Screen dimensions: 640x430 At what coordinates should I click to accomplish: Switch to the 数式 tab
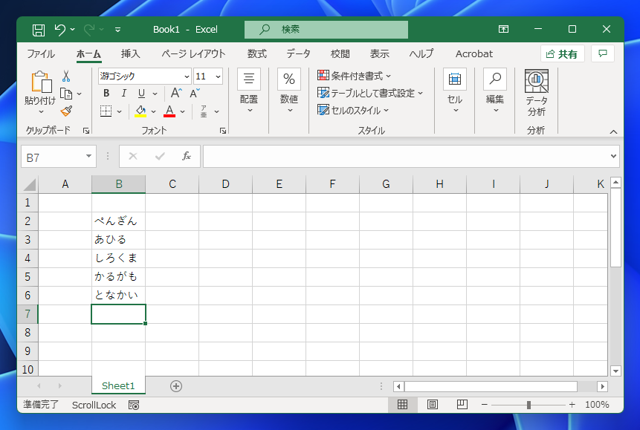coord(257,54)
